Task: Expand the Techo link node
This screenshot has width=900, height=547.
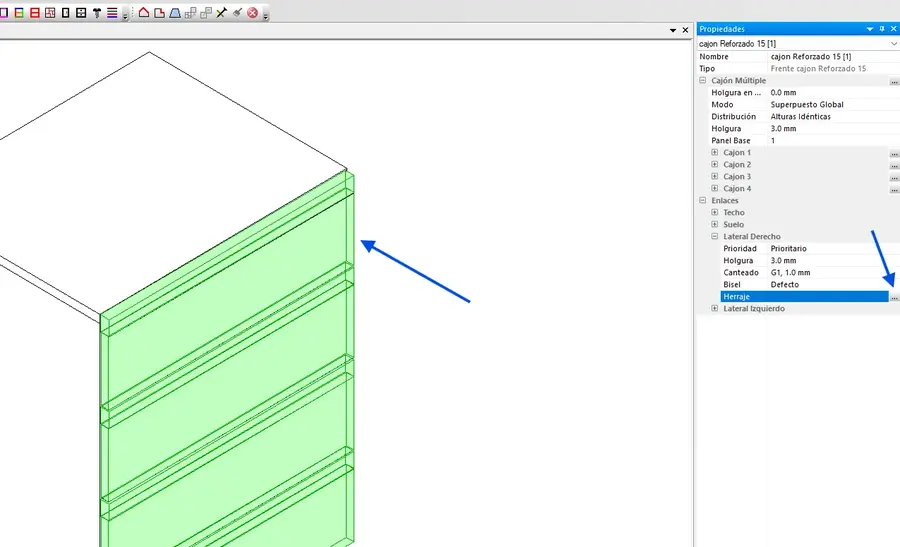Action: 714,213
